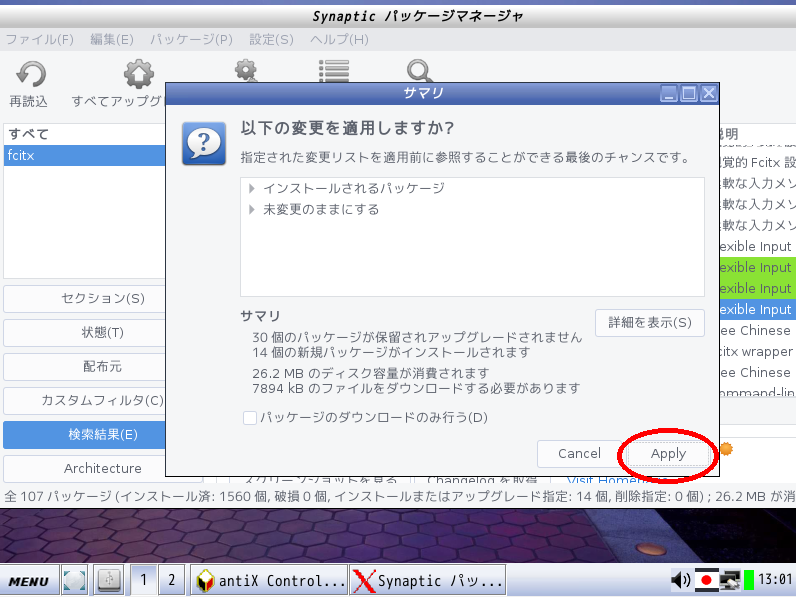Viewport: 796px width, 597px height.
Task: Select 検索結果(E) filter button
Action: (84, 435)
